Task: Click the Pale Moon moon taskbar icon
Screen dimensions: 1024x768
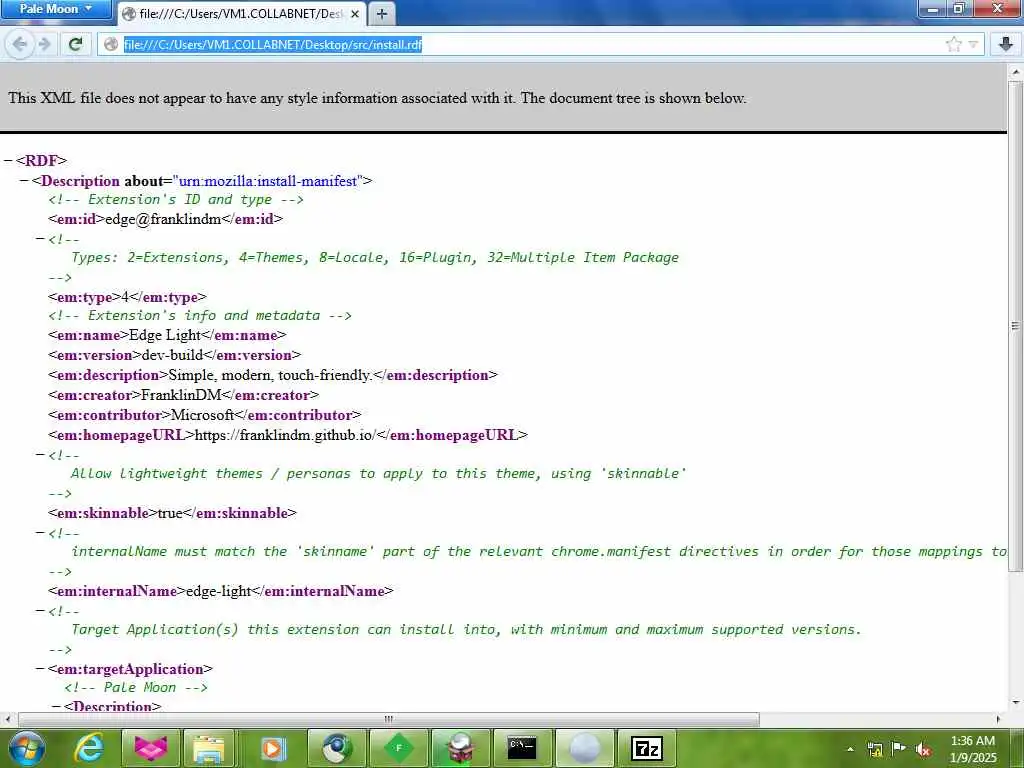Action: (x=584, y=748)
